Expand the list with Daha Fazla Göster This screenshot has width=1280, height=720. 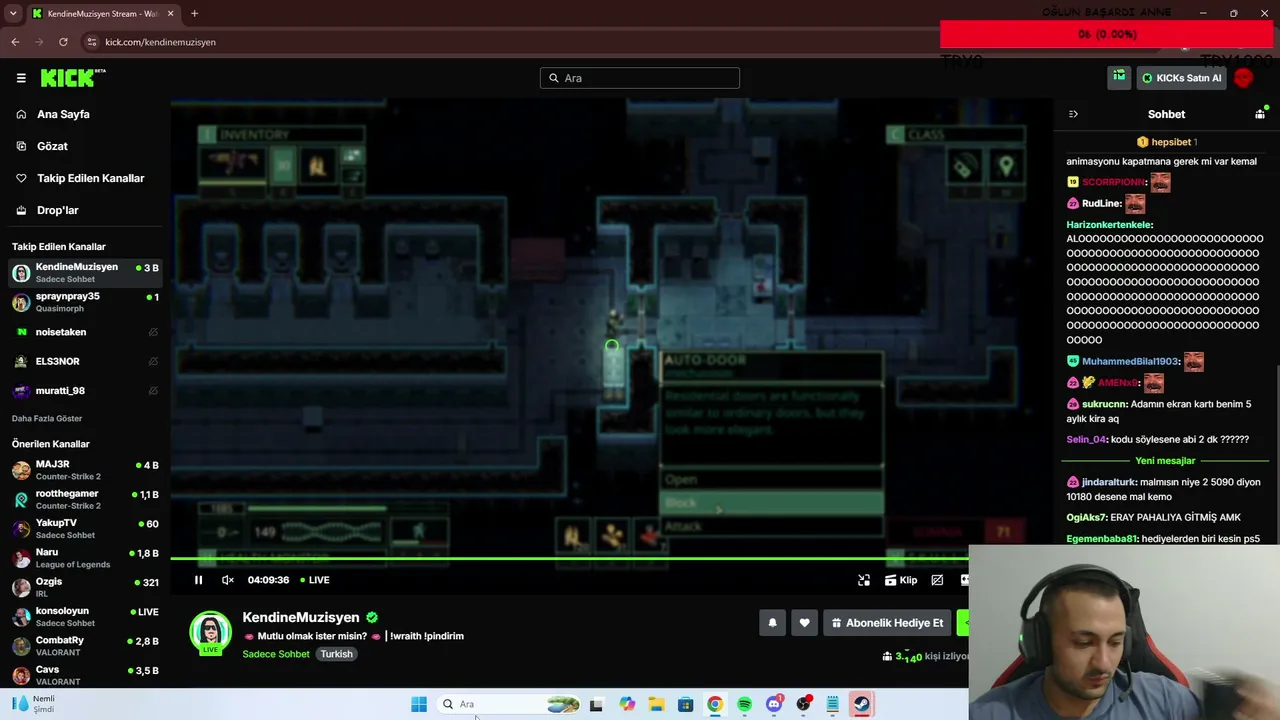[47, 418]
